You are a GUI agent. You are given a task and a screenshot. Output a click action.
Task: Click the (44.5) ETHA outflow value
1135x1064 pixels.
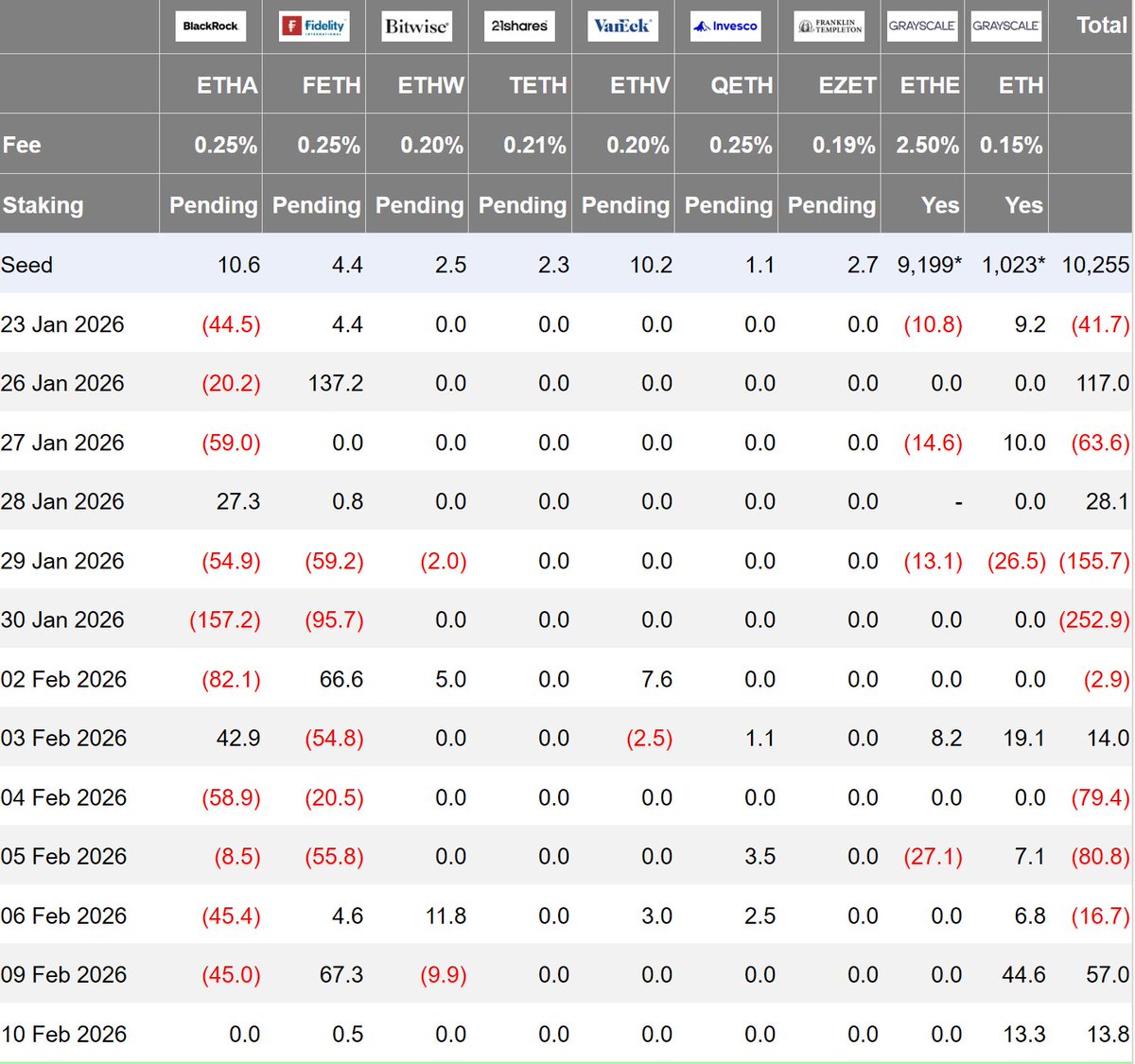[231, 324]
